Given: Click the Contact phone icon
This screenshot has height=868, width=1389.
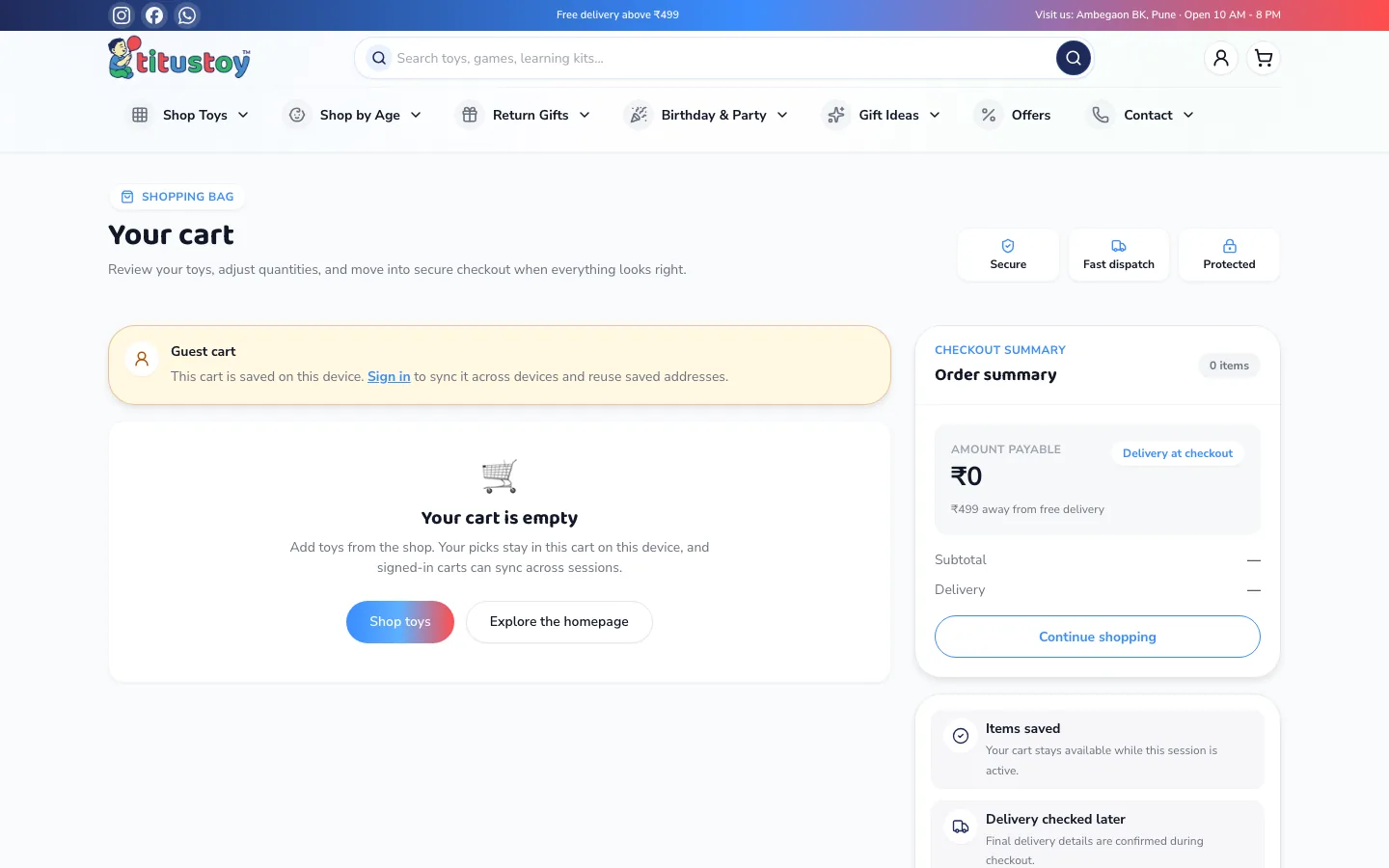Looking at the screenshot, I should coord(1101,115).
